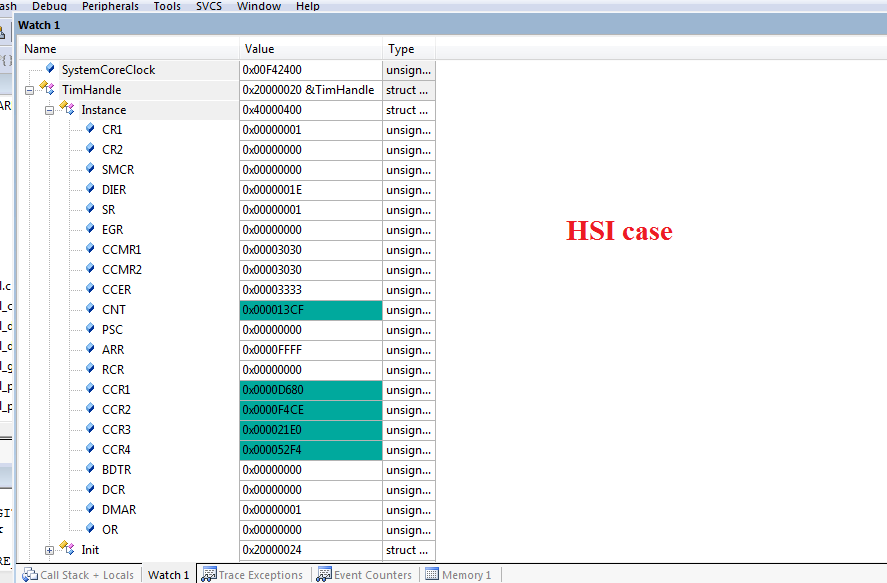Click the Event Counters tab icon
This screenshot has width=887, height=583.
tap(324, 575)
